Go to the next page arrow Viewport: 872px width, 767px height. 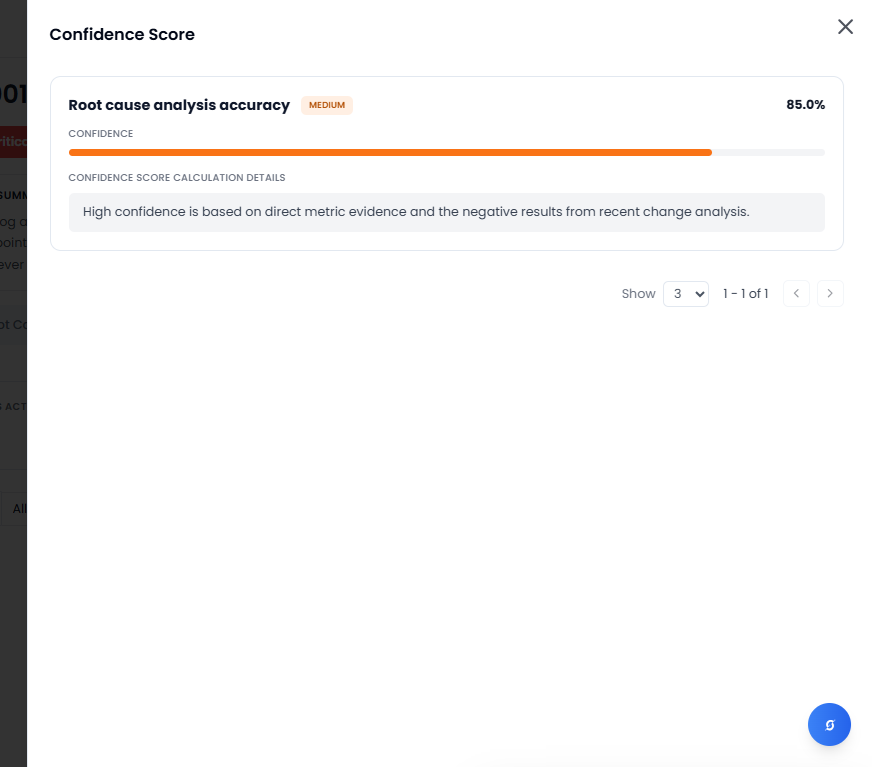click(x=830, y=294)
